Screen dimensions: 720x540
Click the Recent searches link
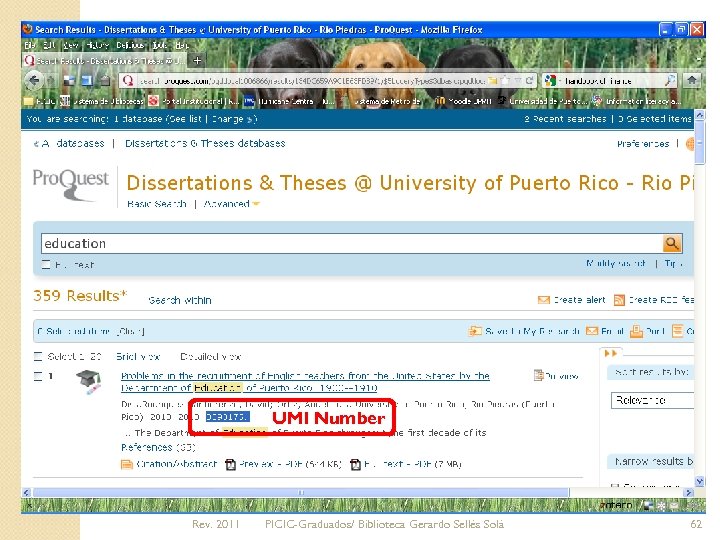tap(565, 119)
